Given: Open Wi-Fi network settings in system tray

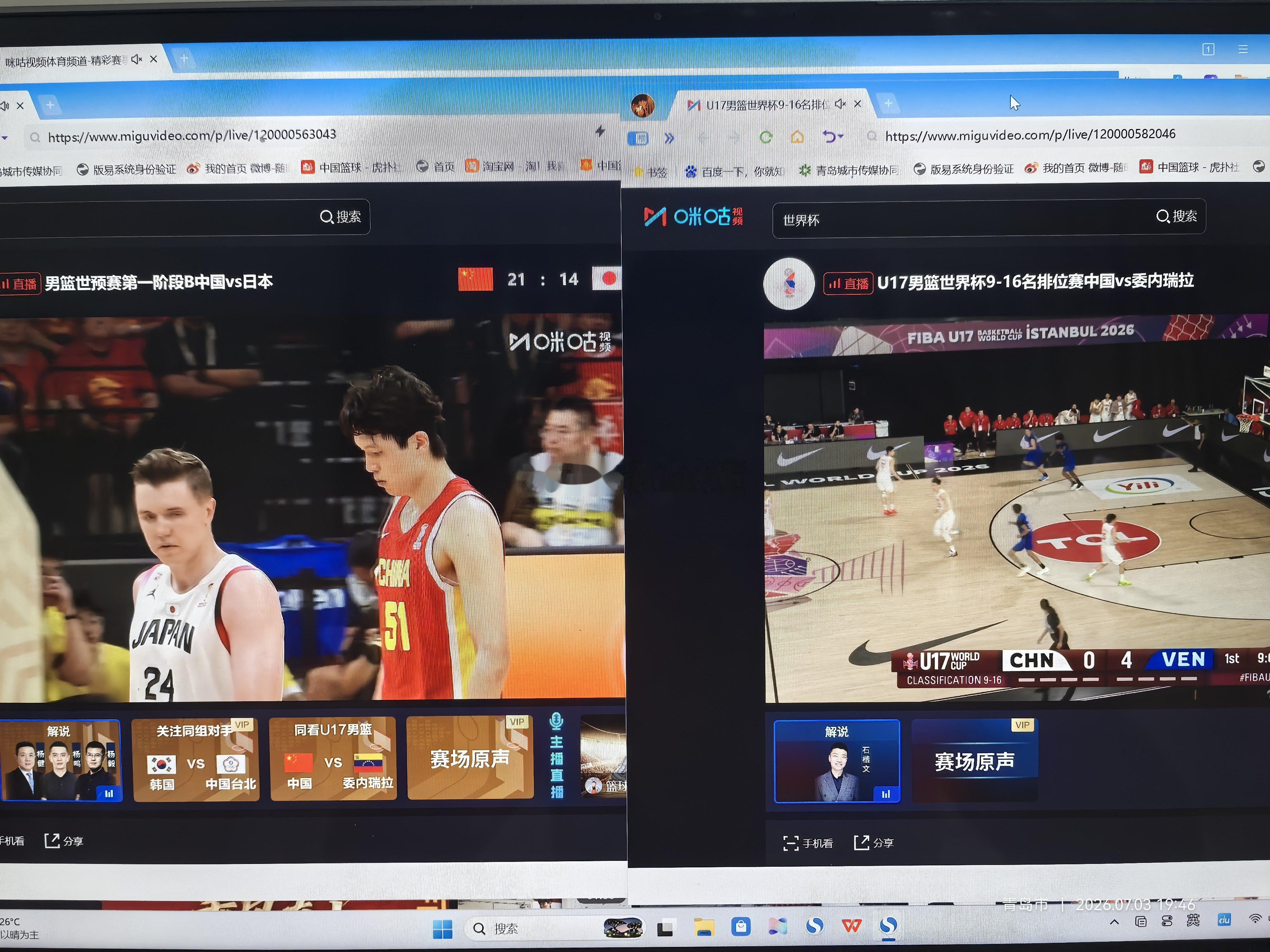Looking at the screenshot, I should tap(1255, 919).
